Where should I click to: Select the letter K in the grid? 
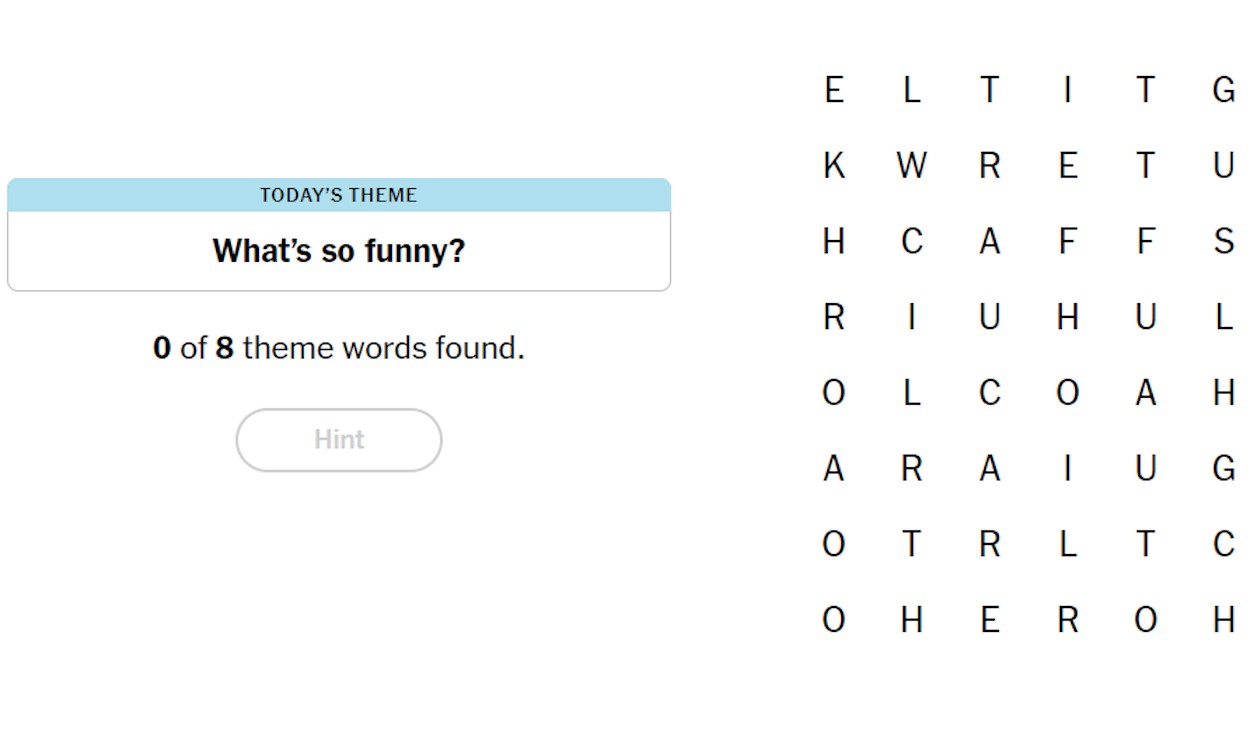(x=834, y=165)
